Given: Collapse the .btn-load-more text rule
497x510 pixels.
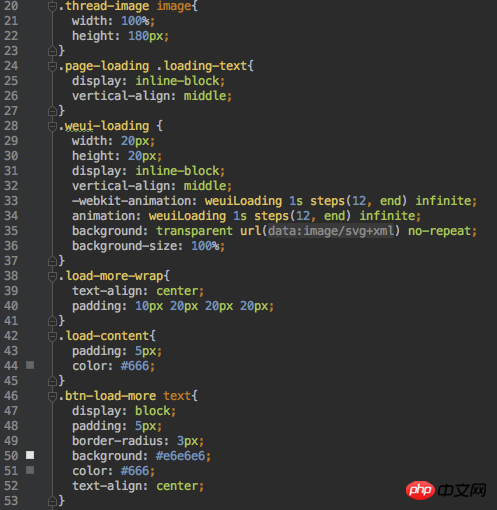Looking at the screenshot, I should pyautogui.click(x=52, y=396).
